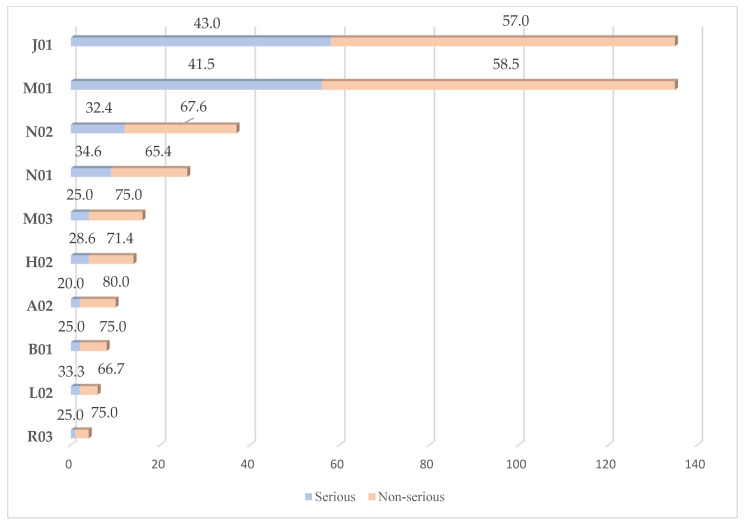The image size is (746, 527).
Task: Select the M01 blue serious bar segment
Action: pyautogui.click(x=196, y=85)
